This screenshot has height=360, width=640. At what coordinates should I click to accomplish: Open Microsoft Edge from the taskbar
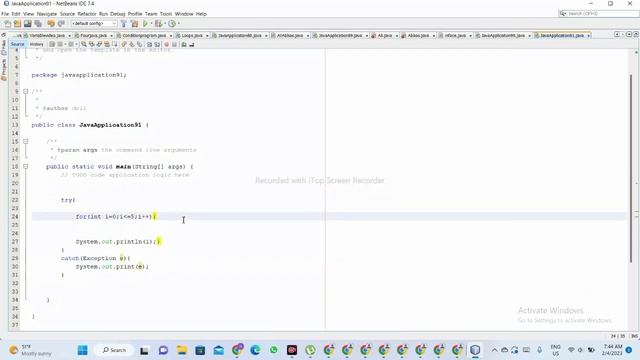(x=255, y=350)
